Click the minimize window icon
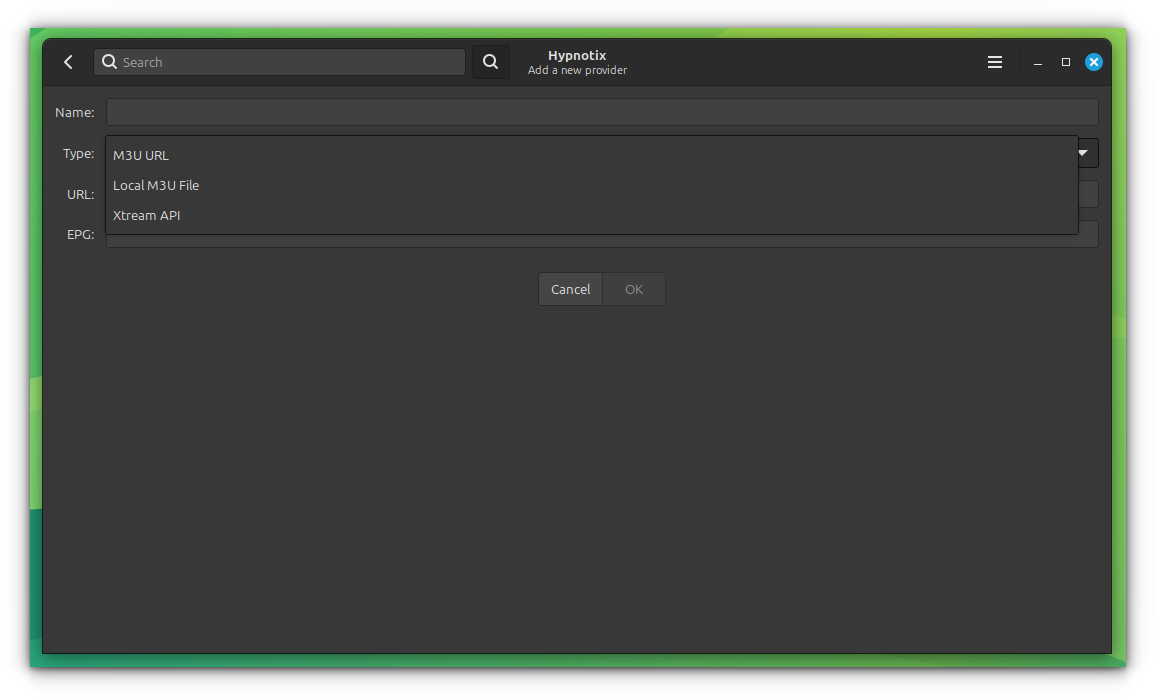Image resolution: width=1156 pixels, height=699 pixels. [x=1037, y=61]
